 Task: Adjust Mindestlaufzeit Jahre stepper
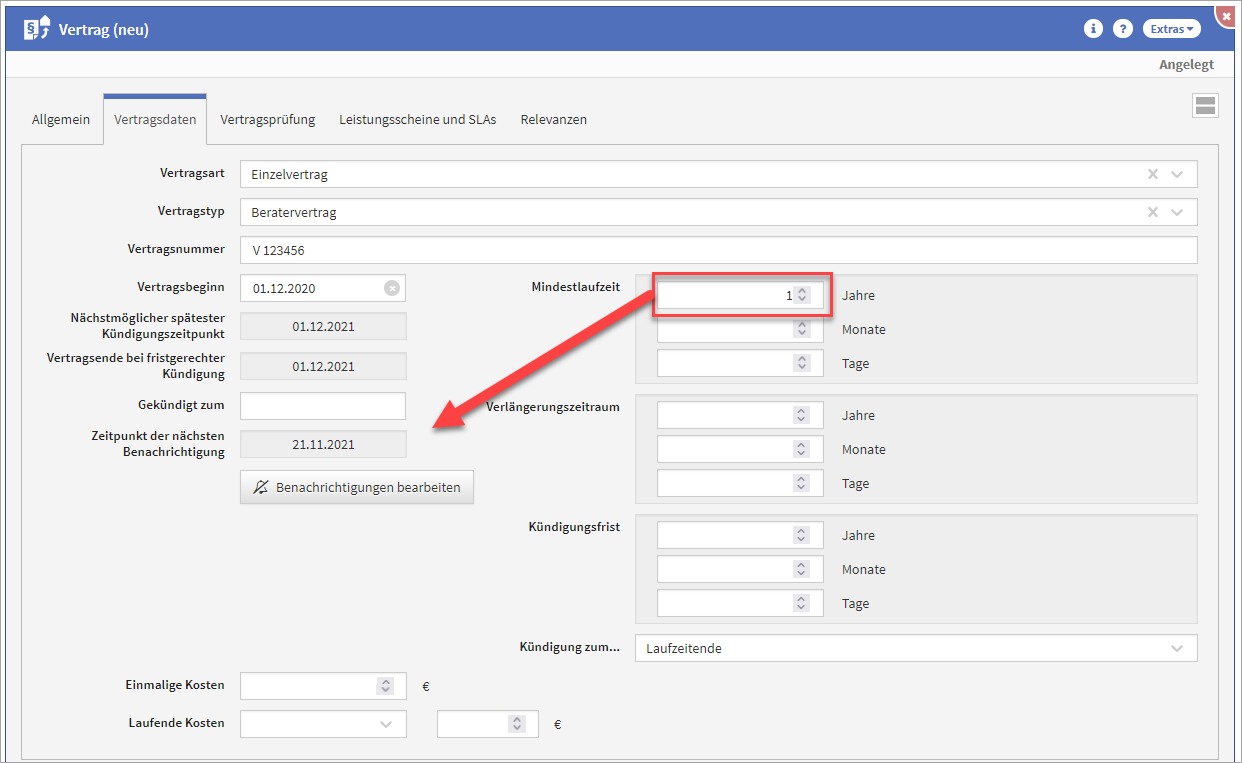(802, 296)
